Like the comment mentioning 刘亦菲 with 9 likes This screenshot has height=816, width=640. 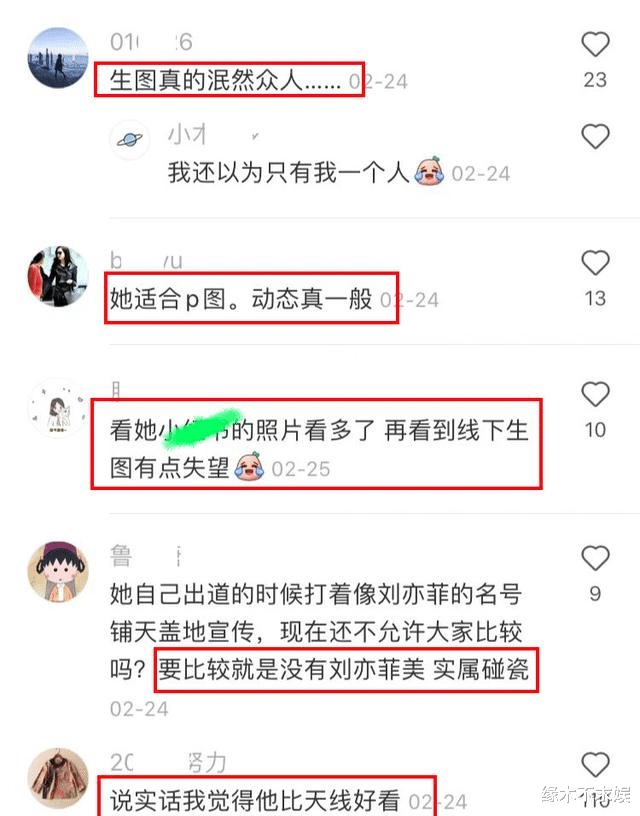[x=595, y=558]
